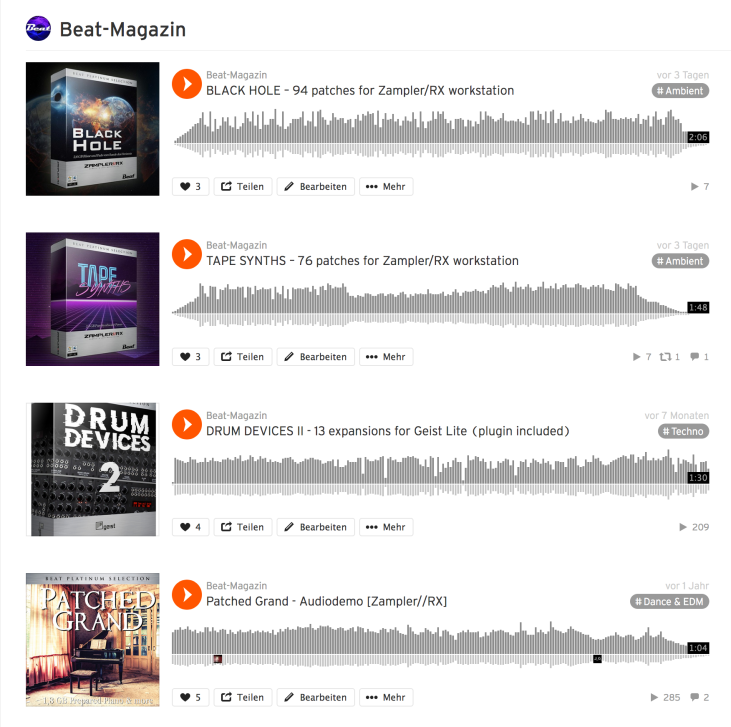Open Mehr menu for BLACK HOLE
This screenshot has height=727, width=731.
(x=386, y=187)
